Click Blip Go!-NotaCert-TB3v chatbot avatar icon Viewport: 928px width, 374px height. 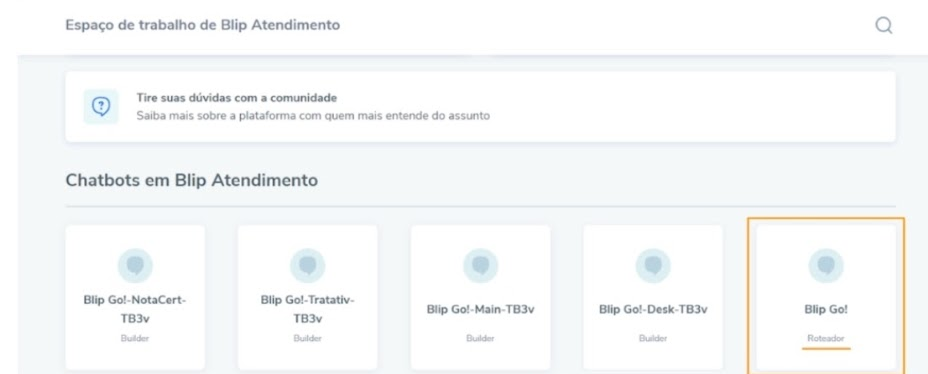pyautogui.click(x=135, y=266)
